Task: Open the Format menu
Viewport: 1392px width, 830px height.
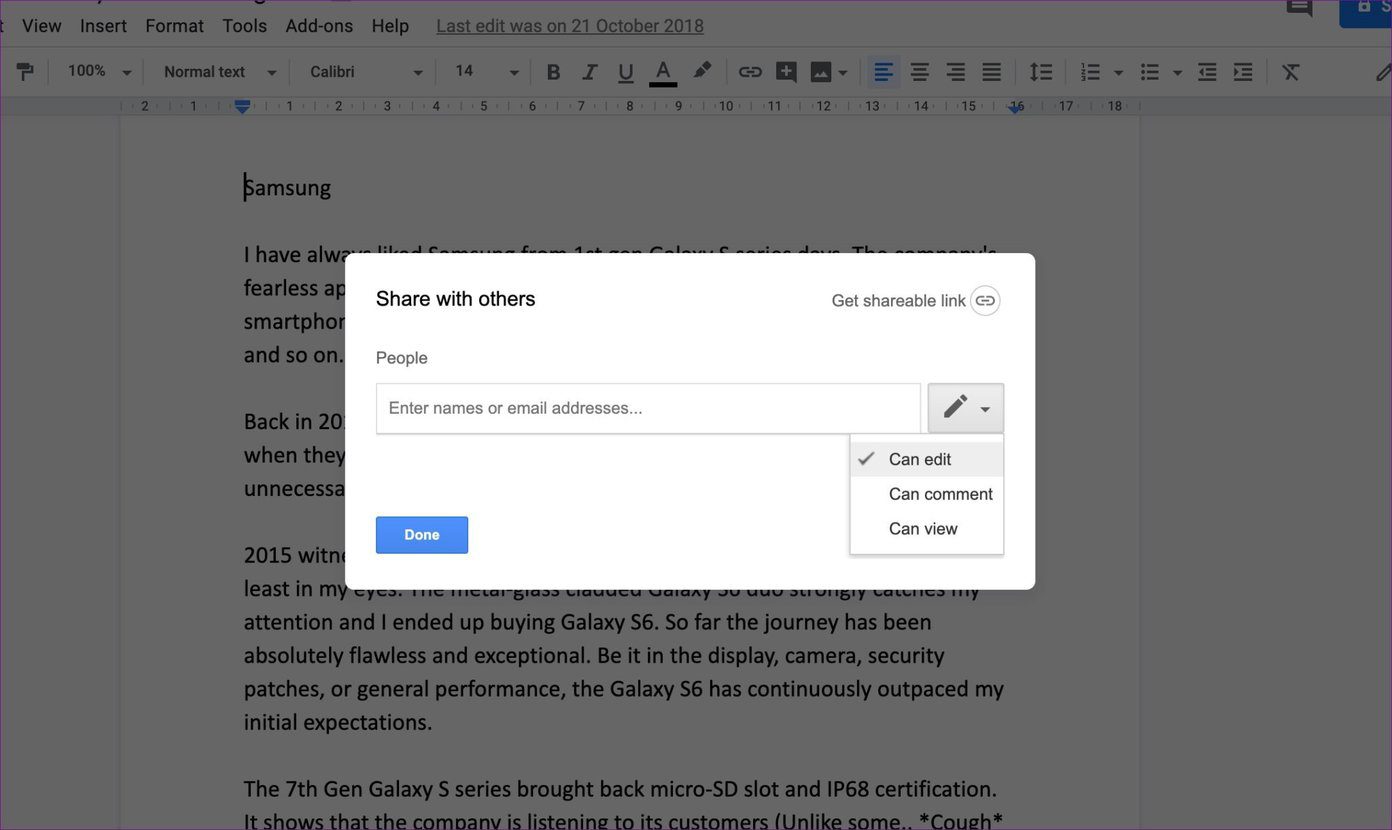Action: click(174, 26)
